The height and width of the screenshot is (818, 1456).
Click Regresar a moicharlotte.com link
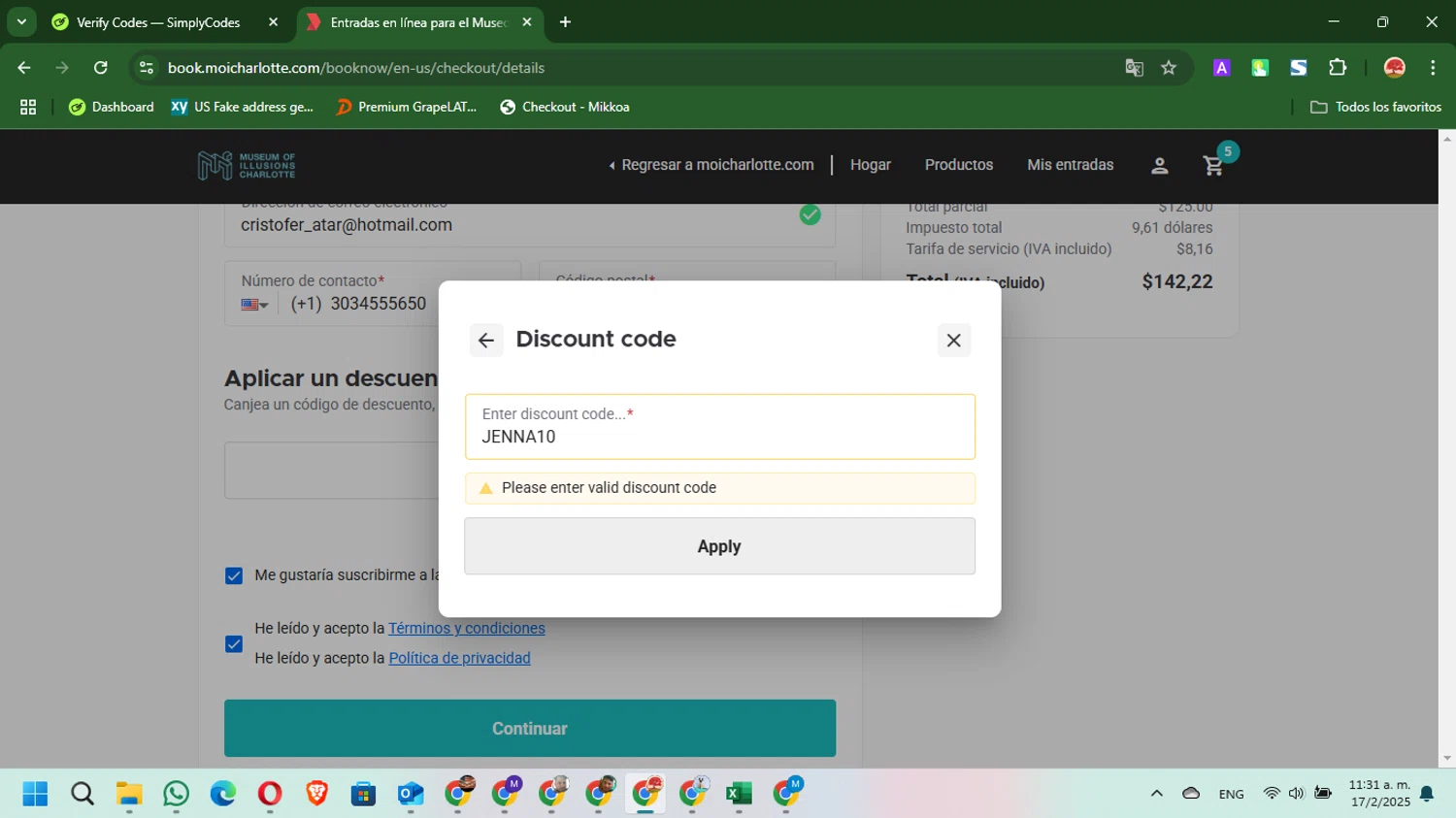point(711,165)
